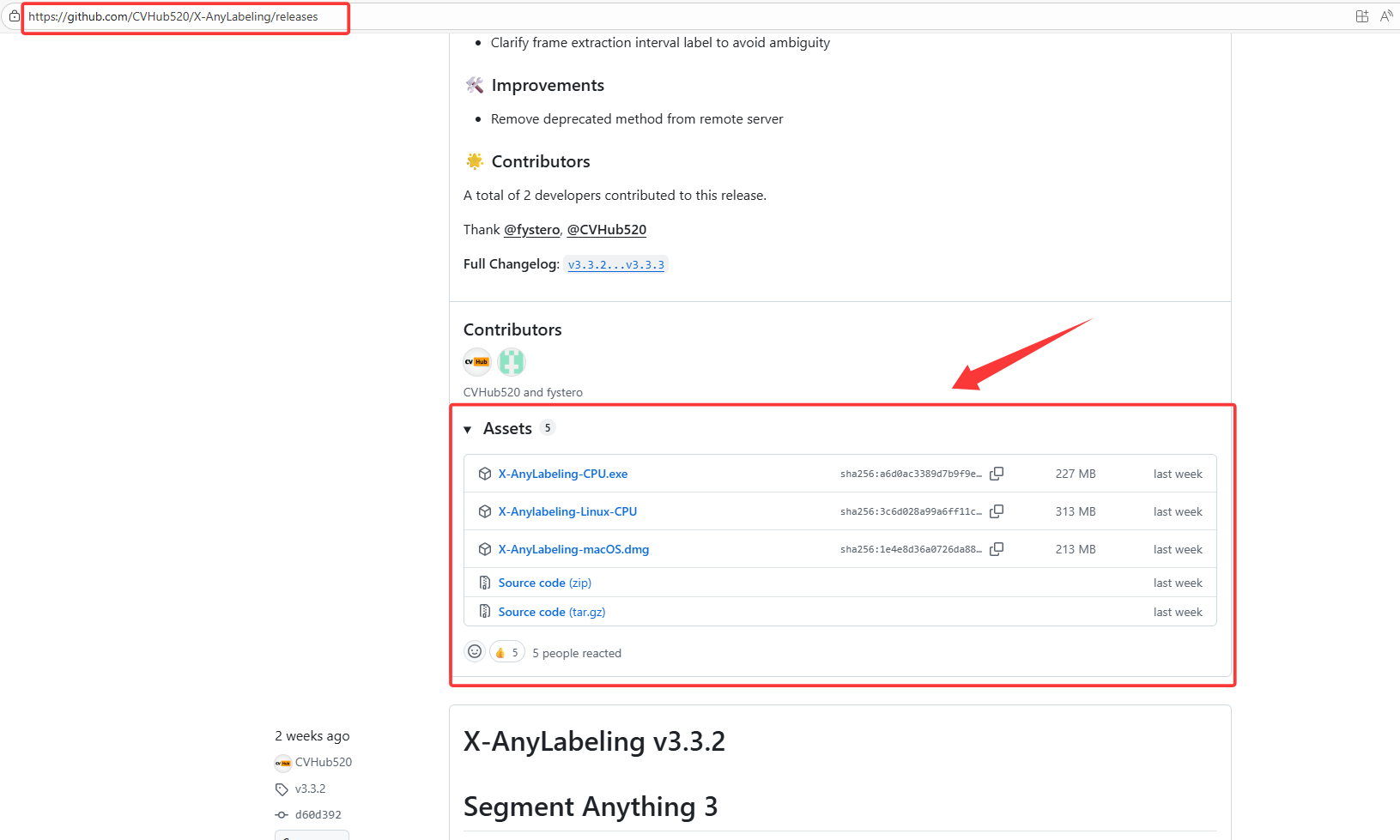Image resolution: width=1400 pixels, height=840 pixels.
Task: Copy sha256 hash of X-AnyLabeling-CPU.exe
Action: (x=997, y=474)
